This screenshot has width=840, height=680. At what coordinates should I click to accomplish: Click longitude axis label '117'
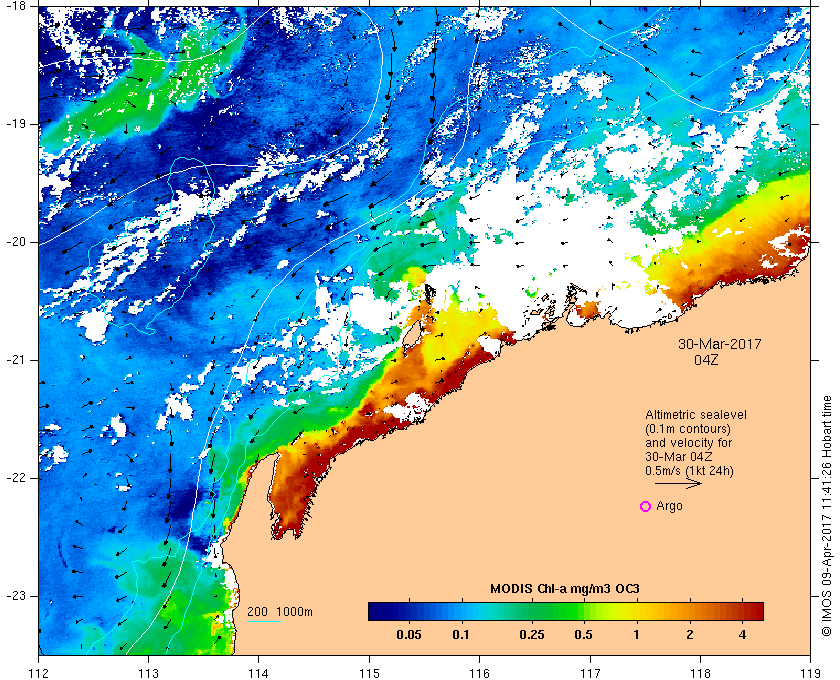point(590,673)
